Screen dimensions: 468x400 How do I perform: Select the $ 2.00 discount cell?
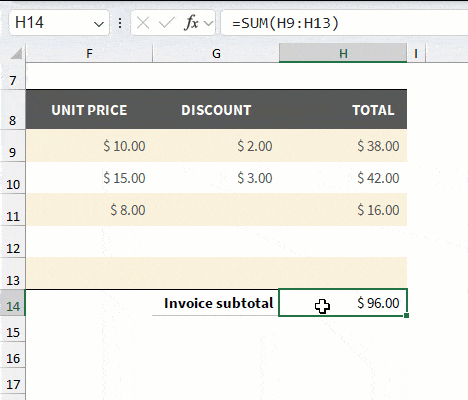[216, 146]
